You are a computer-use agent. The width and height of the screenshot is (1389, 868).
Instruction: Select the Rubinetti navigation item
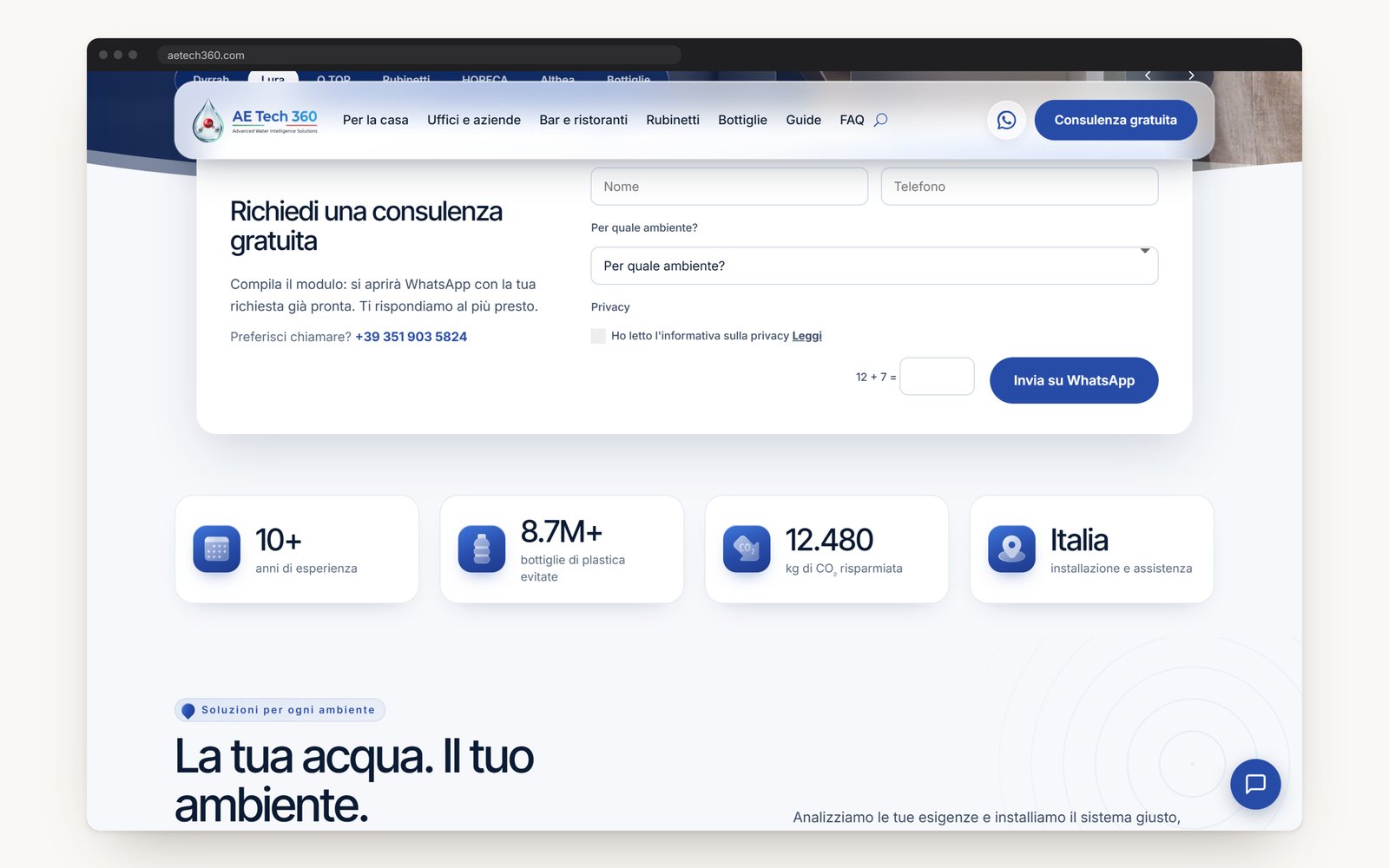[x=673, y=120]
